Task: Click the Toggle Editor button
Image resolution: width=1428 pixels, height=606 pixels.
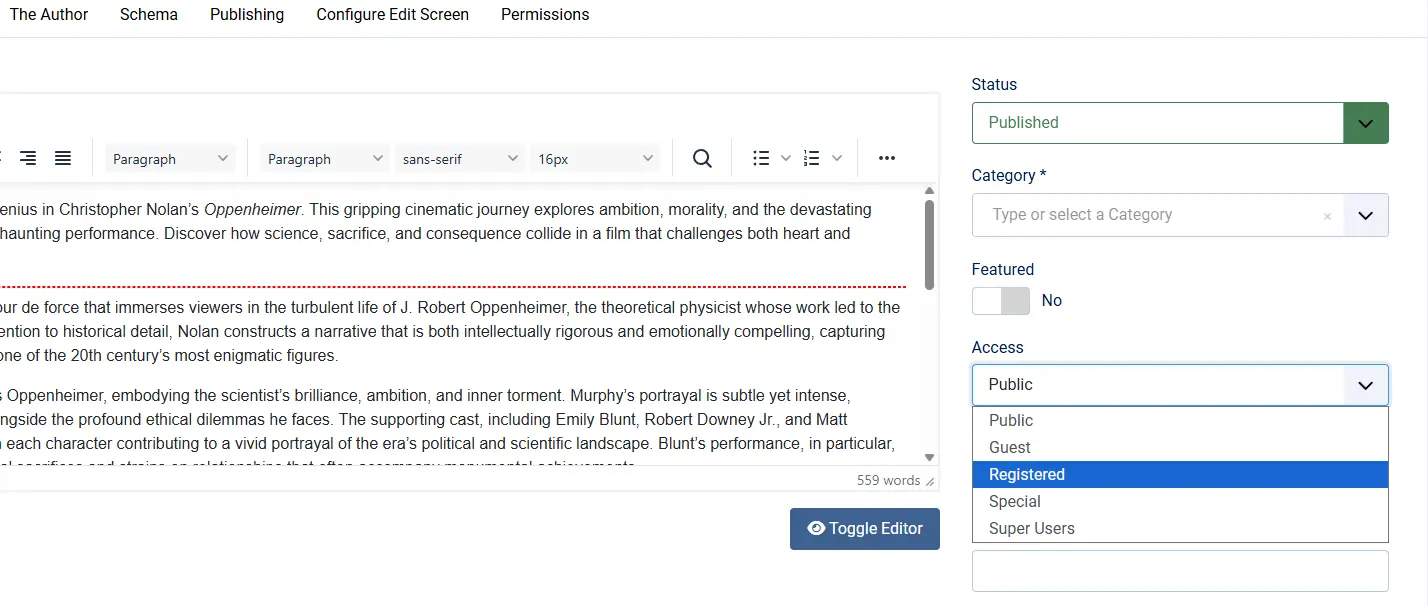Action: [864, 528]
